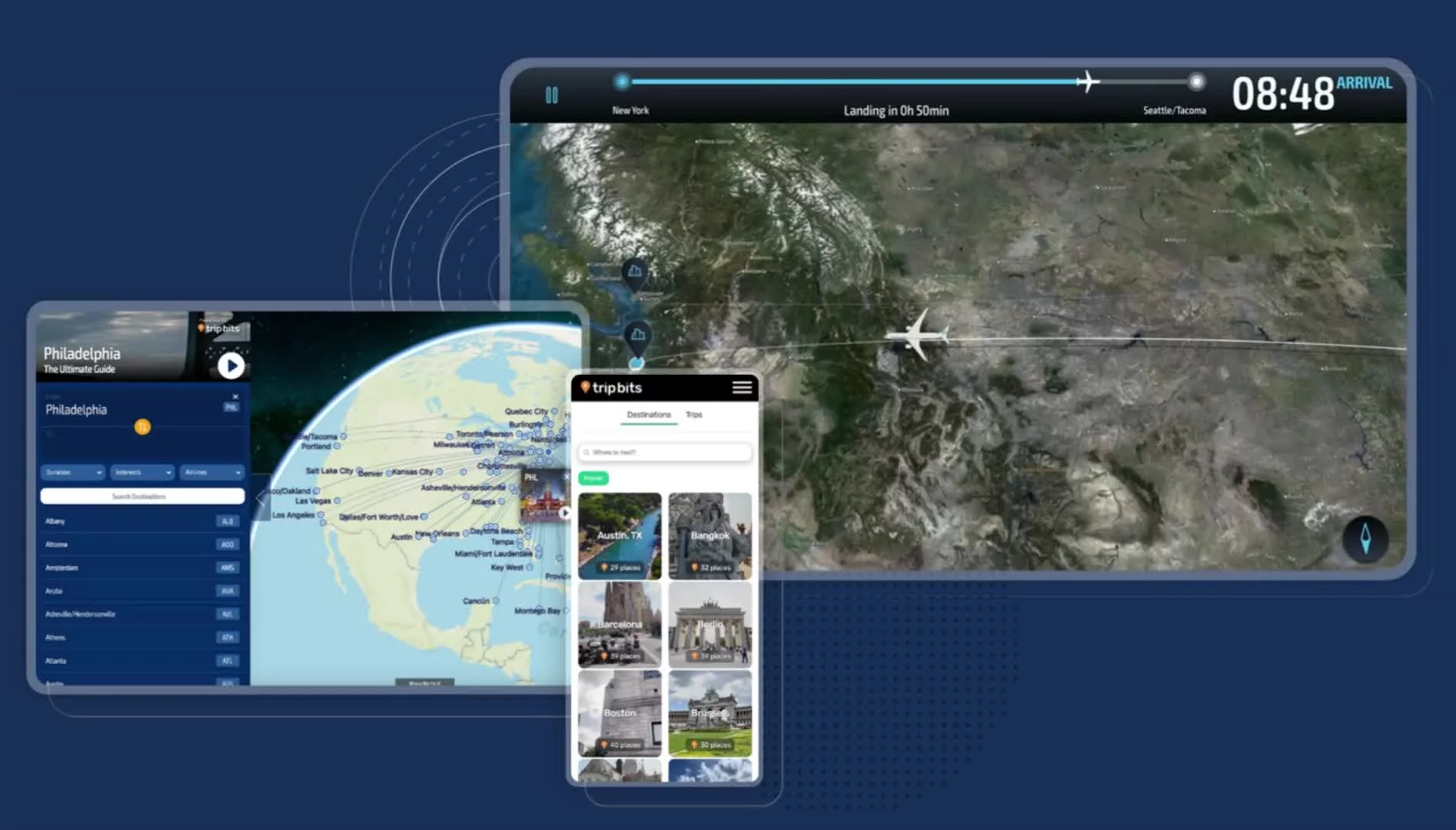
Task: Switch to the Trips tab
Action: point(693,415)
